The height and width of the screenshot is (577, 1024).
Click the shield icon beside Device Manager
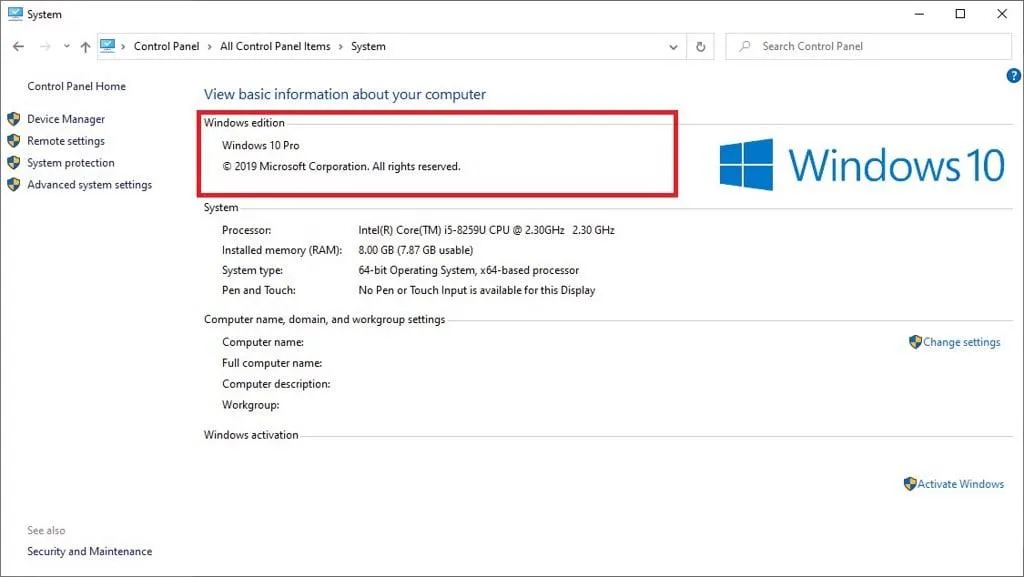[x=14, y=119]
